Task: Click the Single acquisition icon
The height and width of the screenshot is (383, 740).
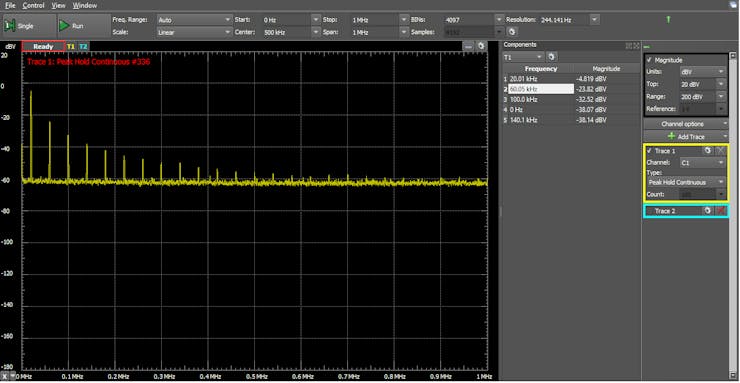Action: point(10,26)
